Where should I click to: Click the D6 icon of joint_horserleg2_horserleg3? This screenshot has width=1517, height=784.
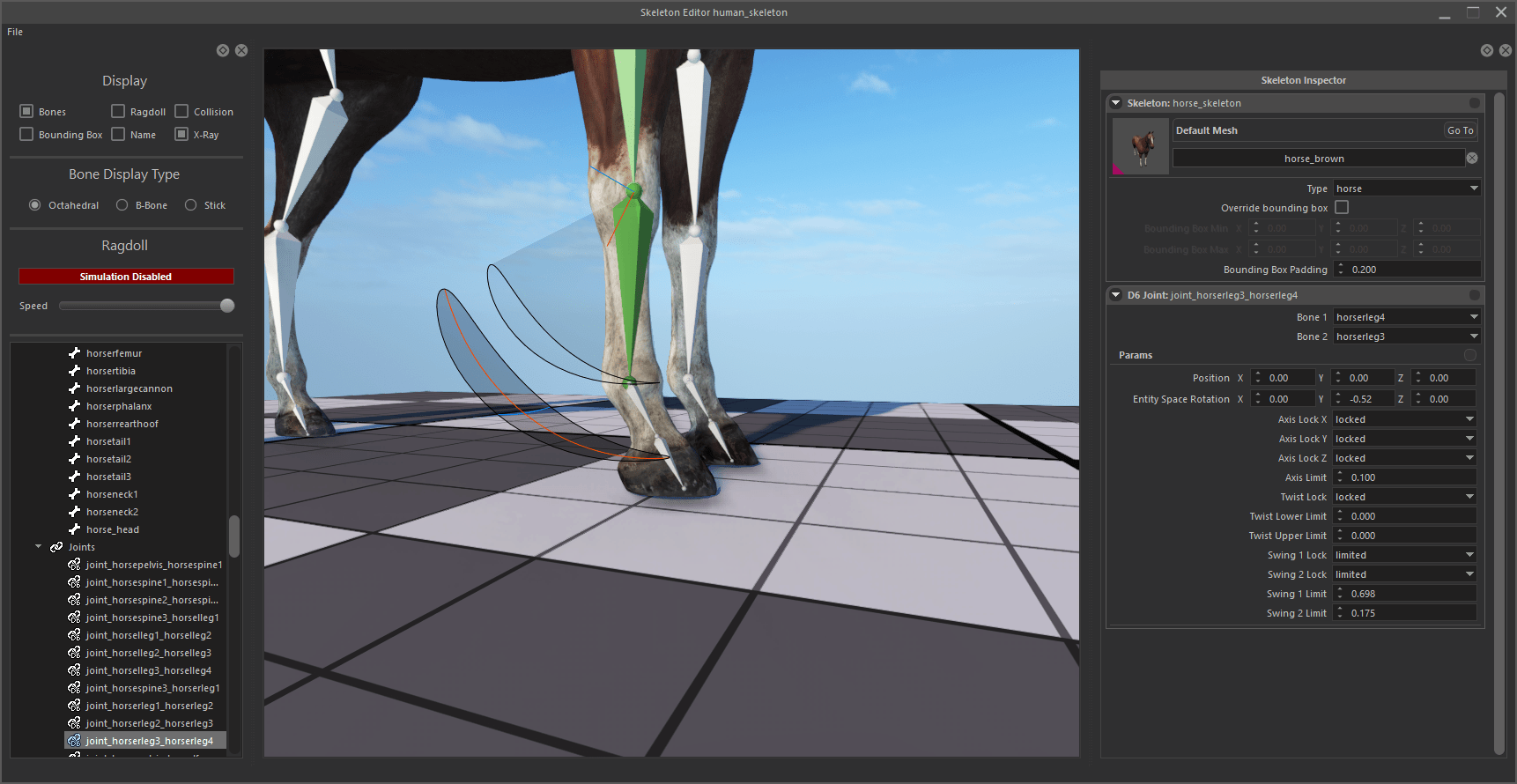click(75, 723)
